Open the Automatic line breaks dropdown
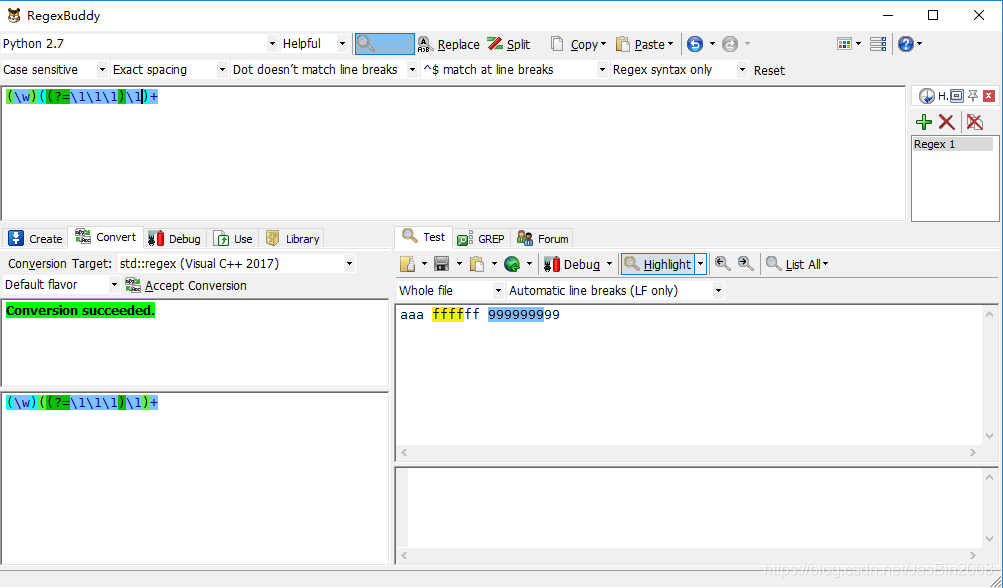 pos(615,290)
